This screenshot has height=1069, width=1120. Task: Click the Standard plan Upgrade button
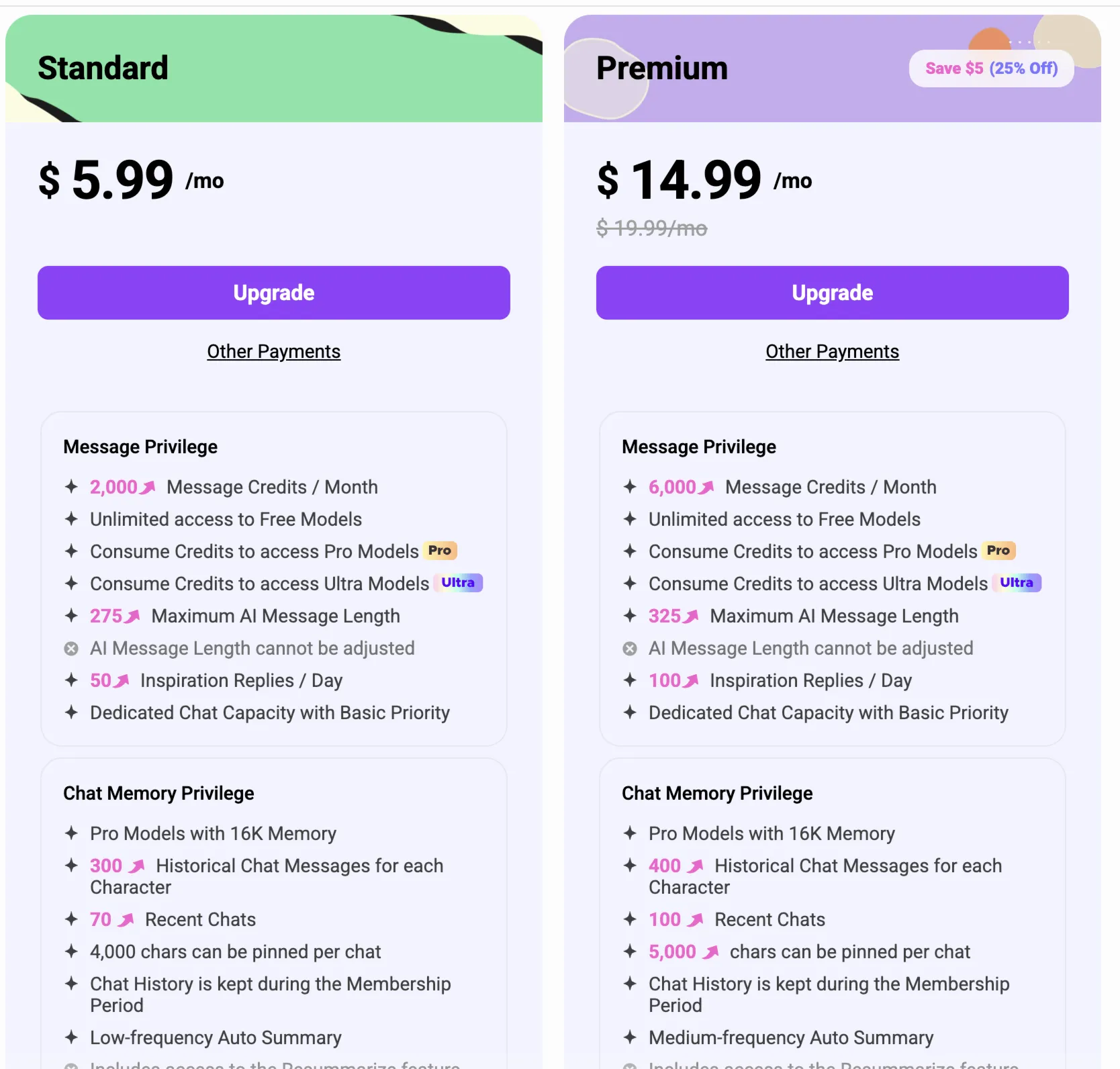click(273, 293)
